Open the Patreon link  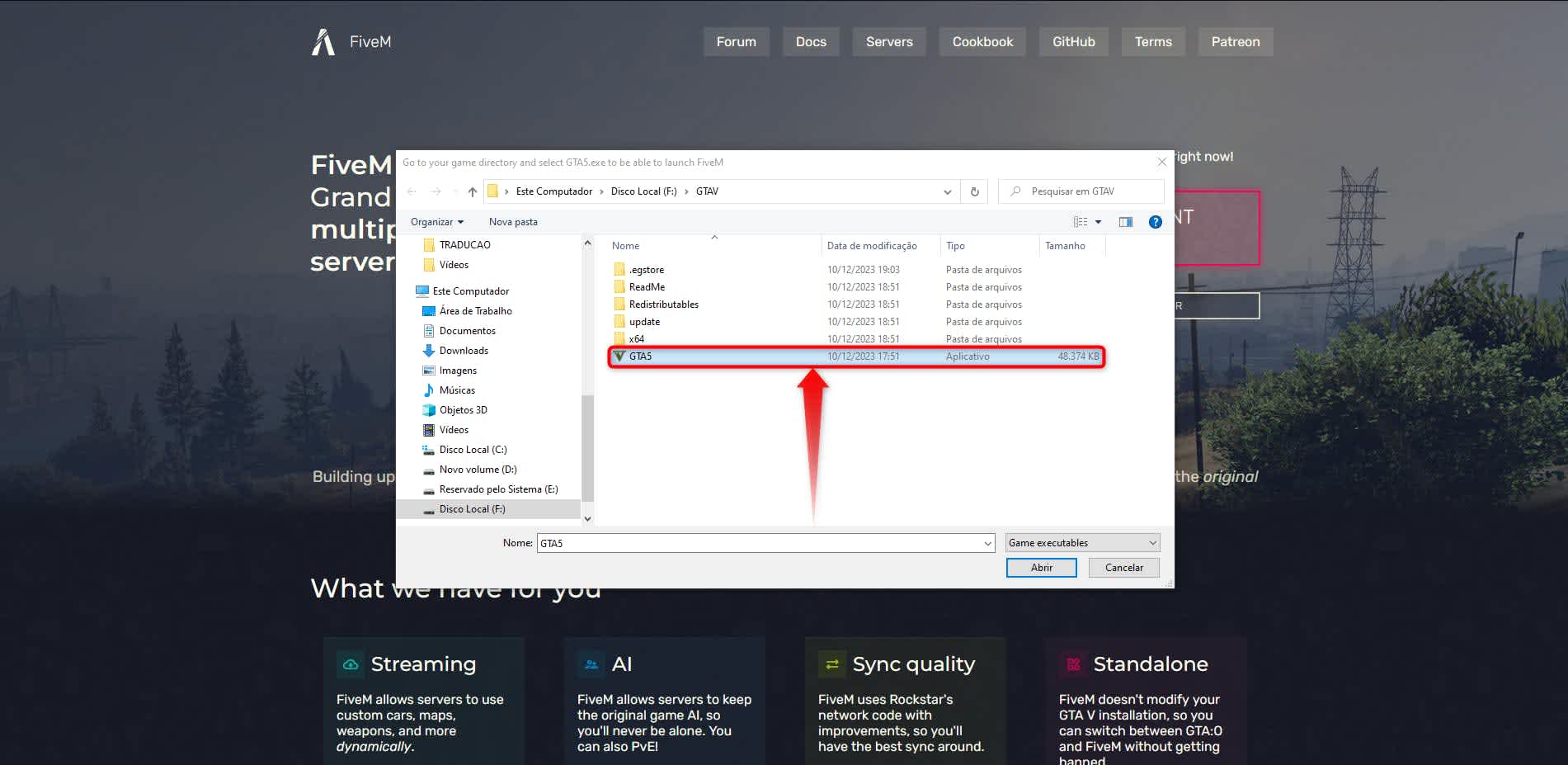[1236, 42]
